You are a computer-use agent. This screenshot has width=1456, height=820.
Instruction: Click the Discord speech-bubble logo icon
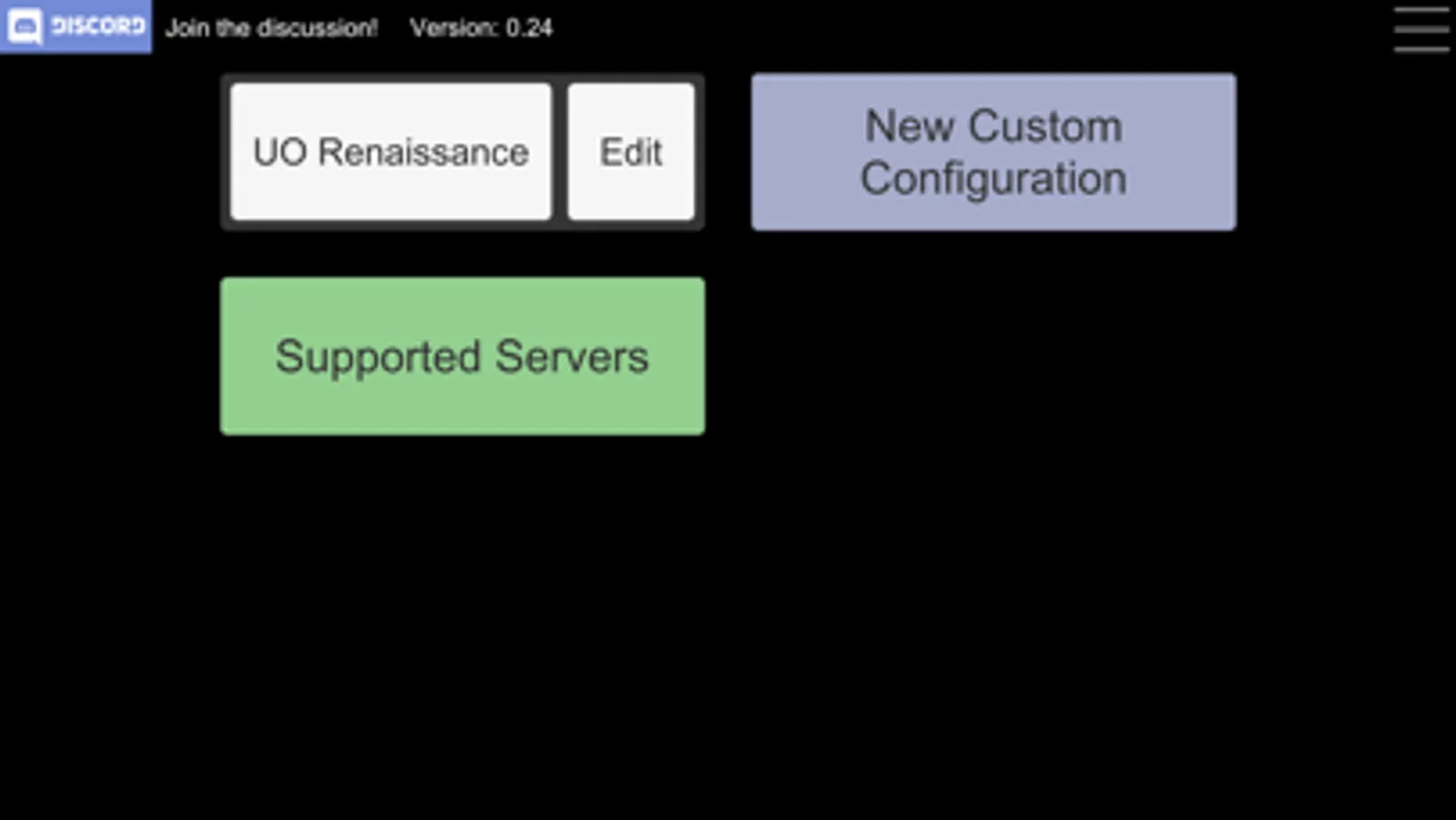[25, 27]
